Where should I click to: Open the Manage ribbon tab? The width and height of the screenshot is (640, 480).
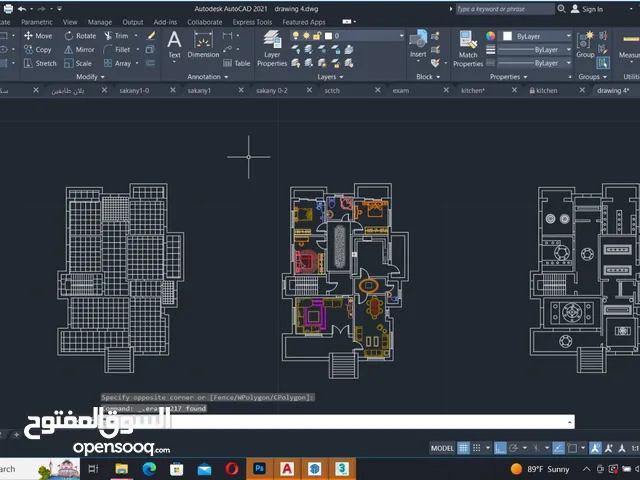pos(100,22)
